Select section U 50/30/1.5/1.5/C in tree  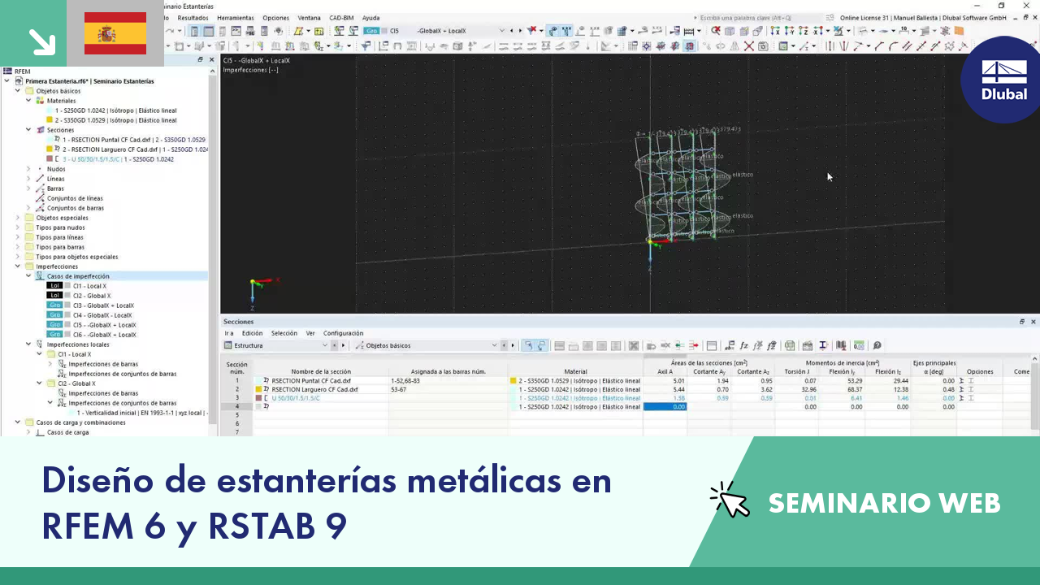click(x=118, y=159)
